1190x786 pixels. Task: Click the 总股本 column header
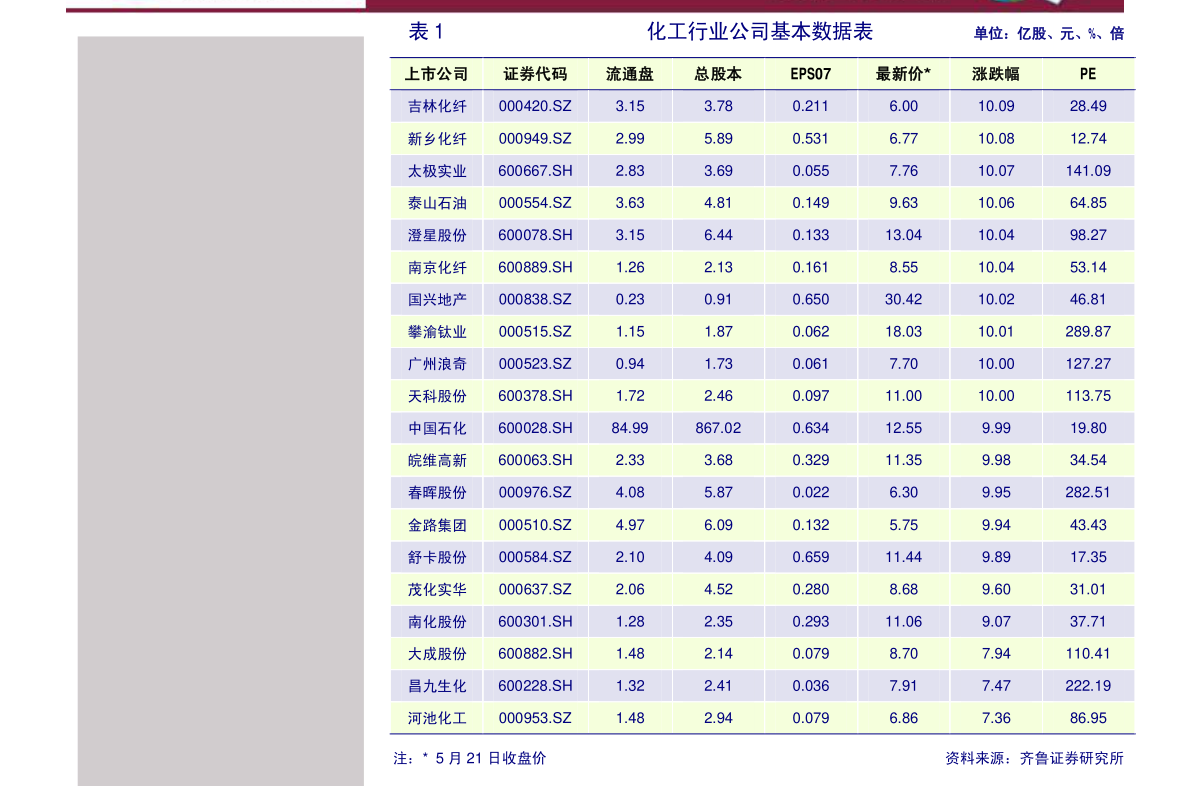click(718, 74)
